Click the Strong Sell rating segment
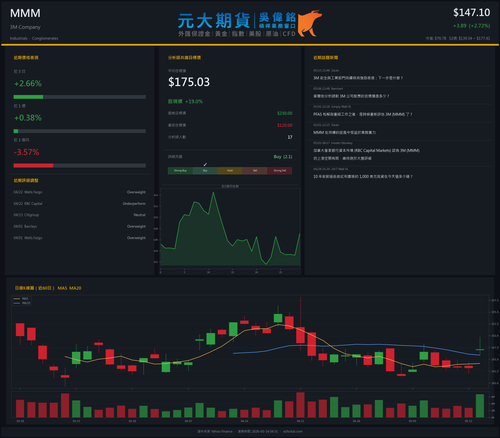This screenshot has height=438, width=500. [280, 171]
